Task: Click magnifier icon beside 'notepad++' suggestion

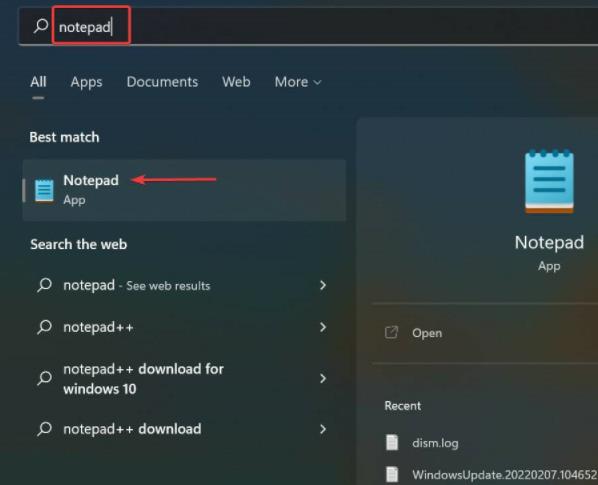Action: (x=45, y=327)
